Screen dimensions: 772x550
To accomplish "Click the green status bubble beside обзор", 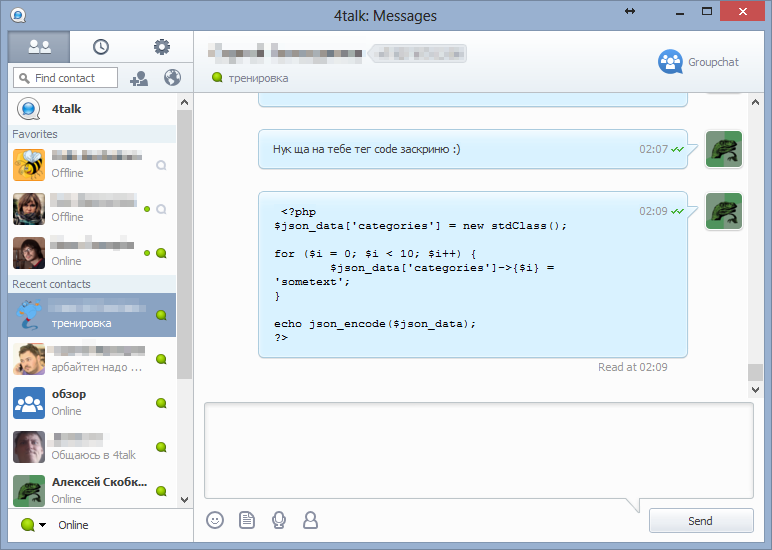I will 161,403.
